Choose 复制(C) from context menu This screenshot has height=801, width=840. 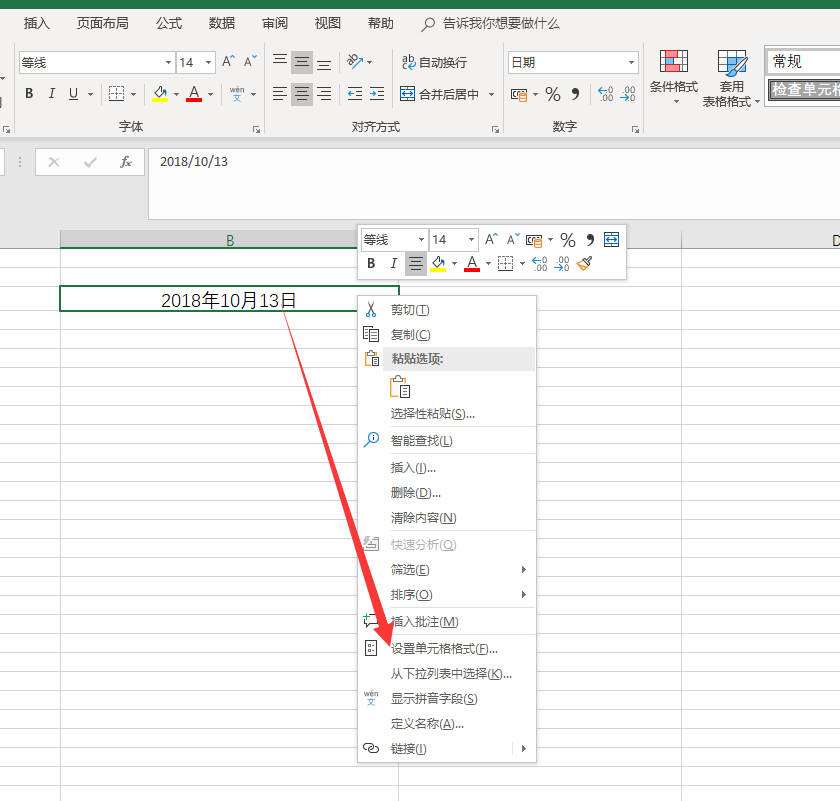[x=447, y=334]
